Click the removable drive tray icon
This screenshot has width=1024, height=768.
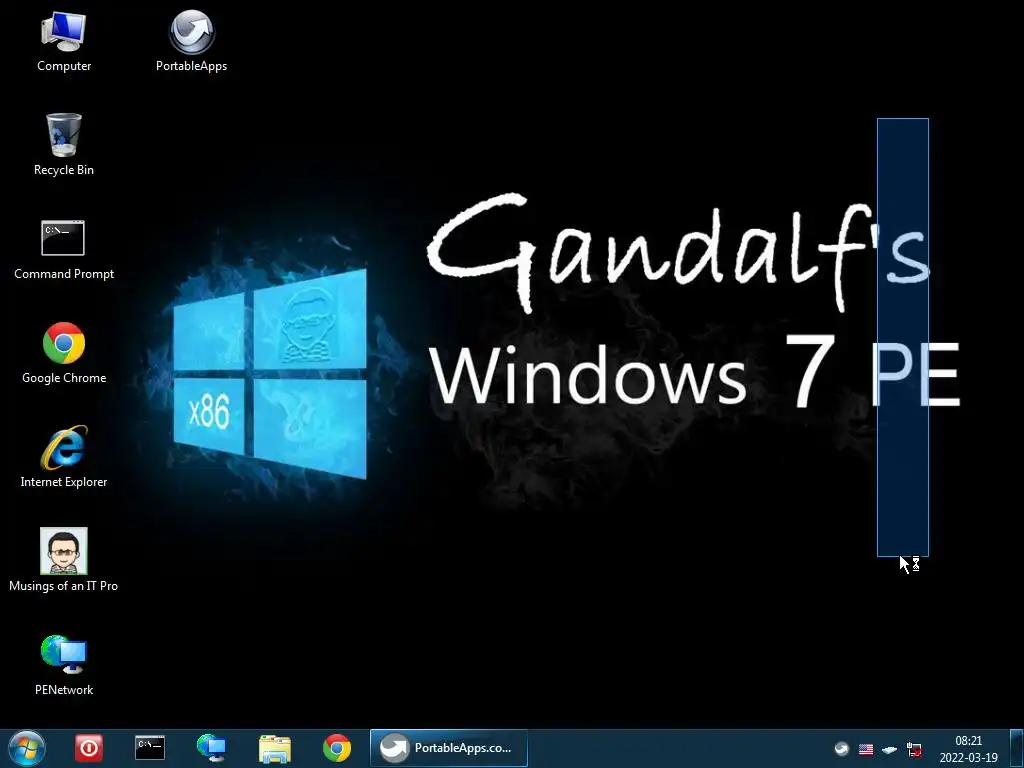(889, 749)
